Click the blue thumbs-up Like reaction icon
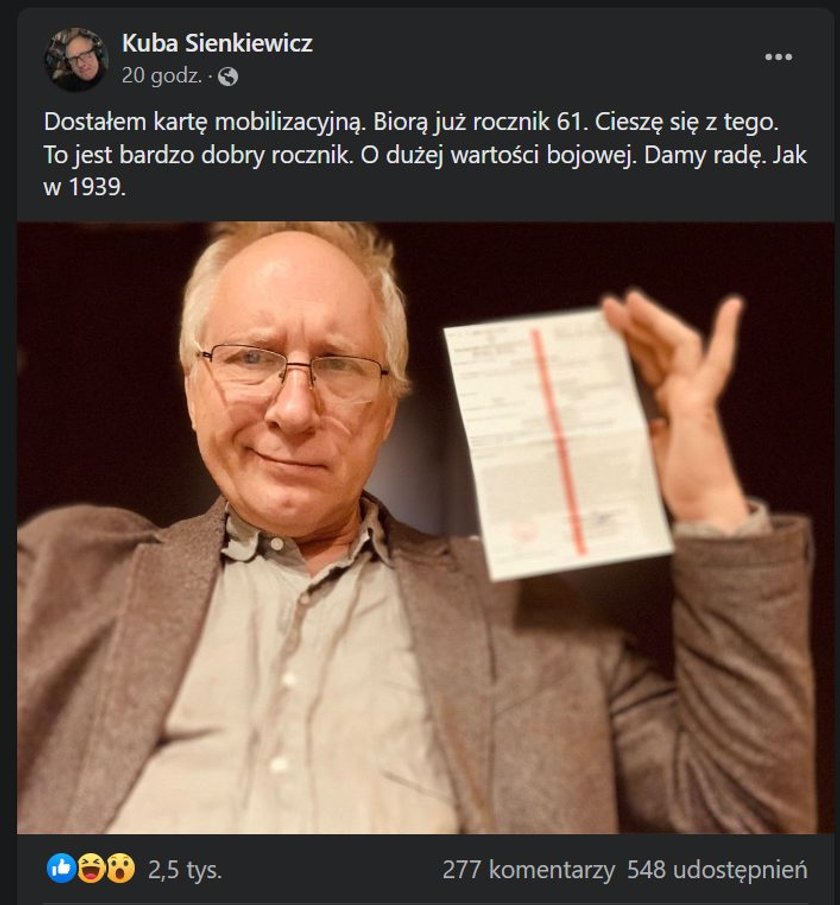The height and width of the screenshot is (905, 840). click(x=61, y=868)
